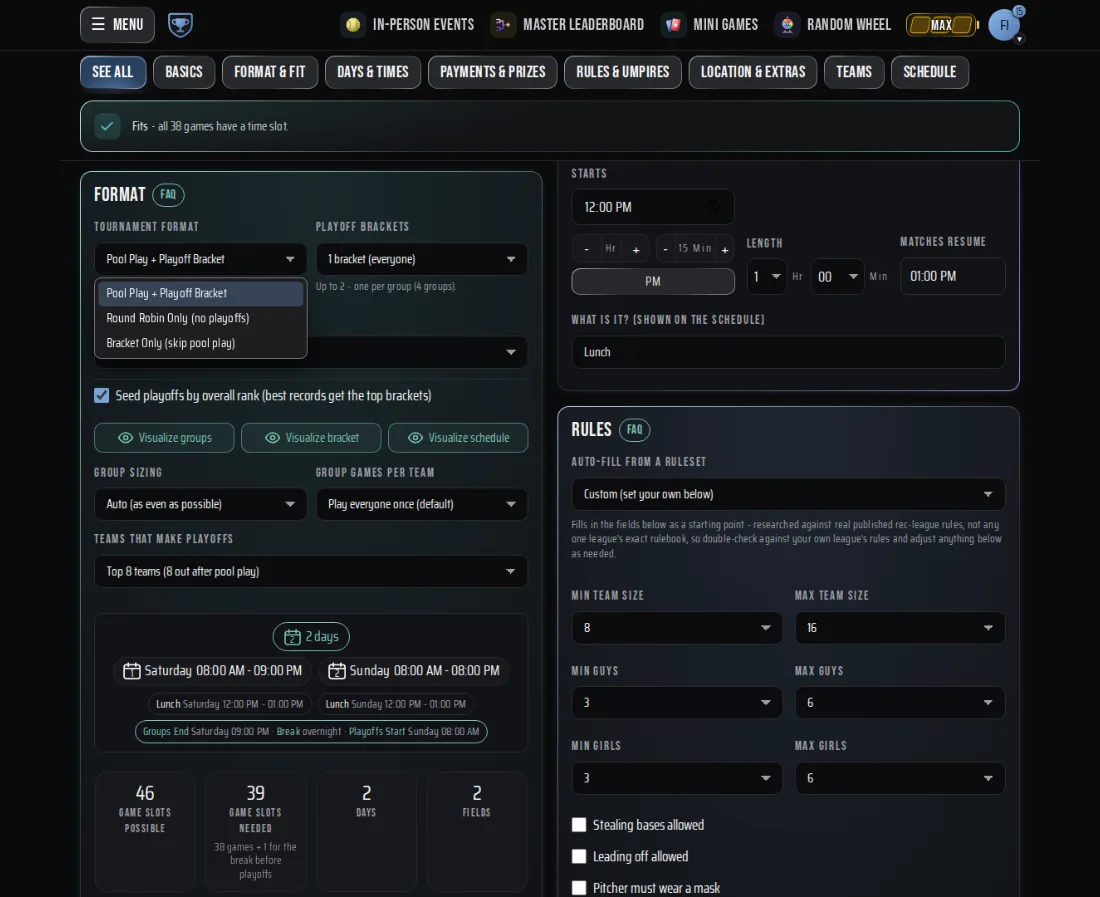Click the Mini Games cards icon
The height and width of the screenshot is (897, 1100).
pos(673,25)
